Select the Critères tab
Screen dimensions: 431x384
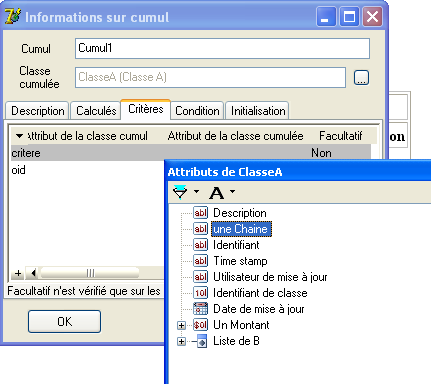[146, 109]
